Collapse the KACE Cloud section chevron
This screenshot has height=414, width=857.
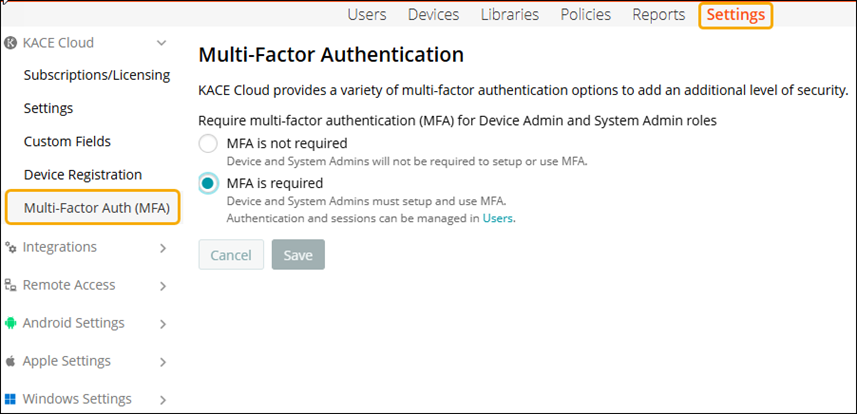pos(162,43)
